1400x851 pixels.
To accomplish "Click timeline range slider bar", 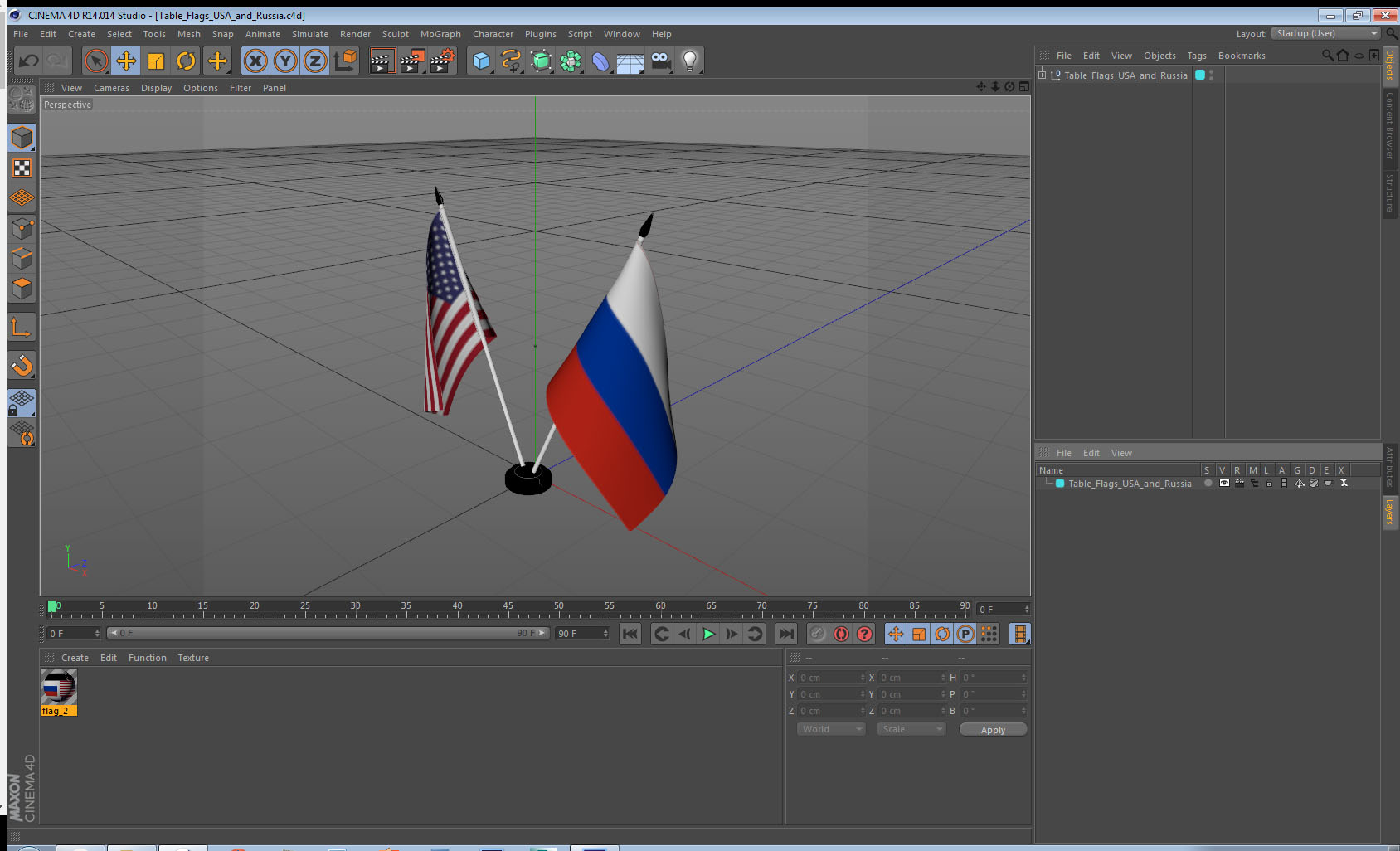I will coord(328,633).
